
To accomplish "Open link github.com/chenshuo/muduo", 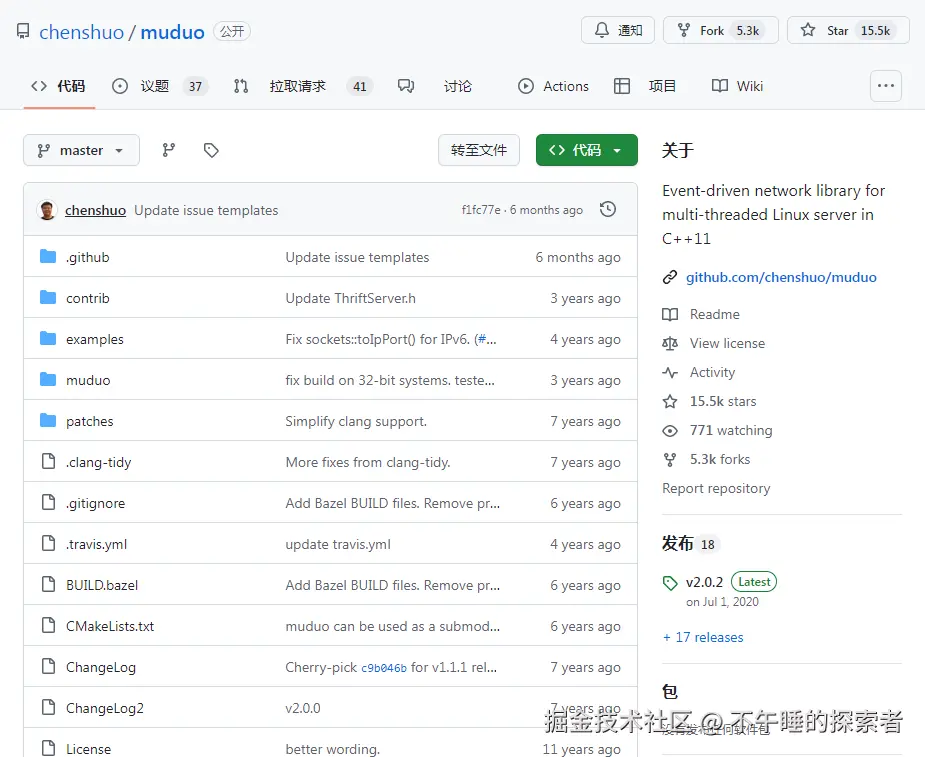I will 781,277.
